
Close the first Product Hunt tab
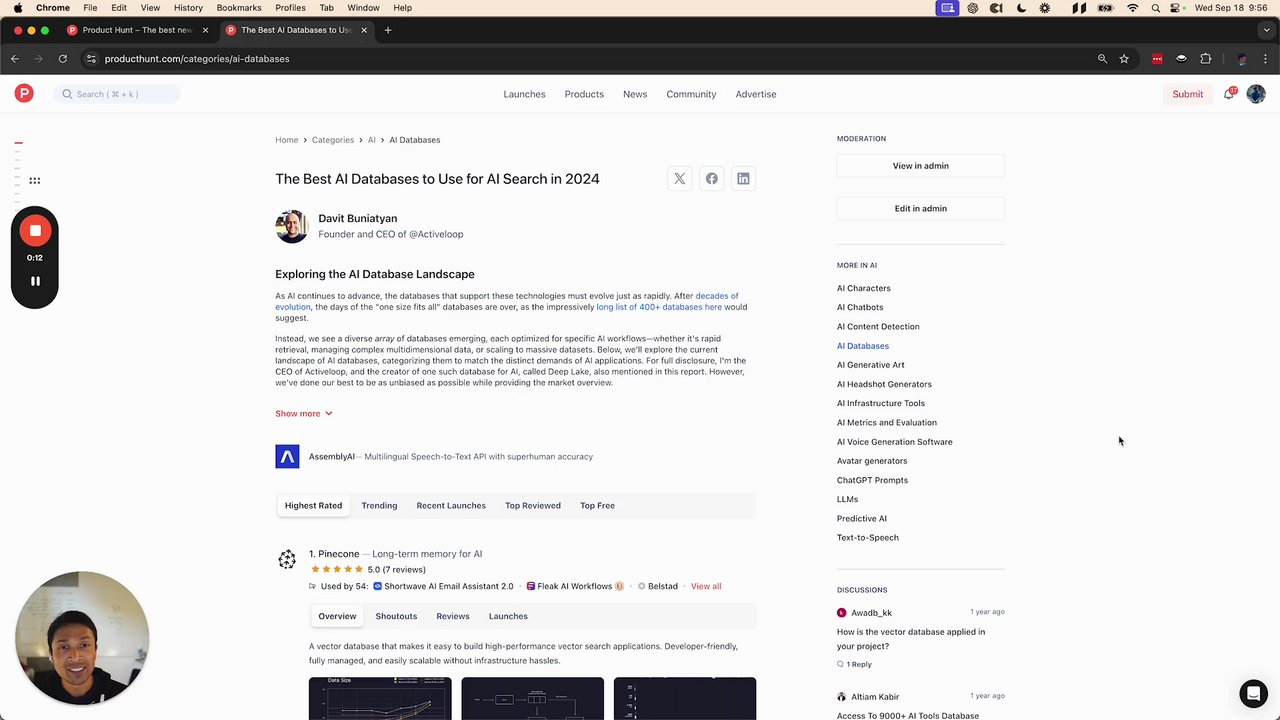coord(205,30)
